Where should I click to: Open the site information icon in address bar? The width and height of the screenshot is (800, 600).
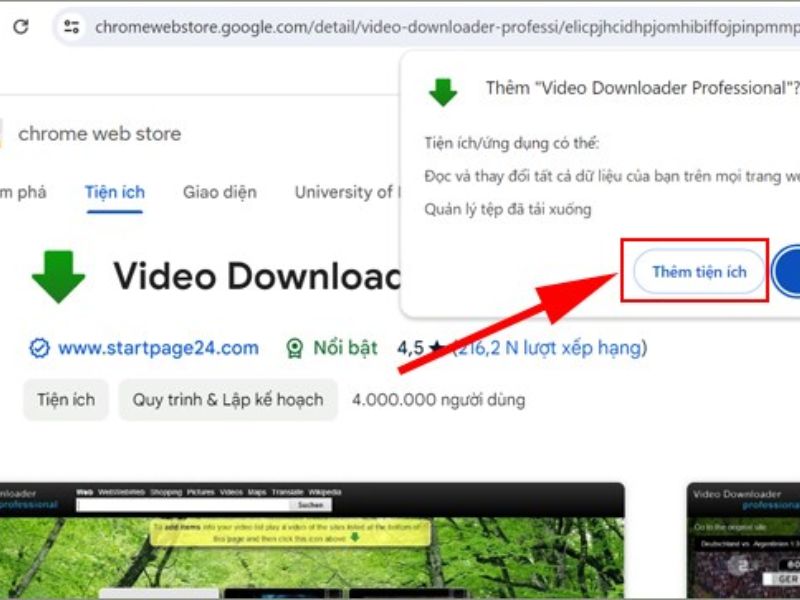[71, 27]
